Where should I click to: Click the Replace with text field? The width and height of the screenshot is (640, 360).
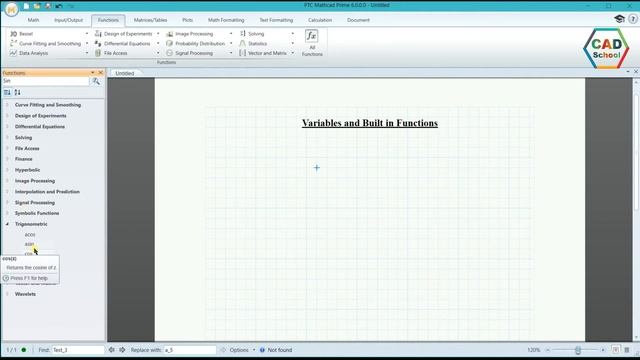point(190,350)
